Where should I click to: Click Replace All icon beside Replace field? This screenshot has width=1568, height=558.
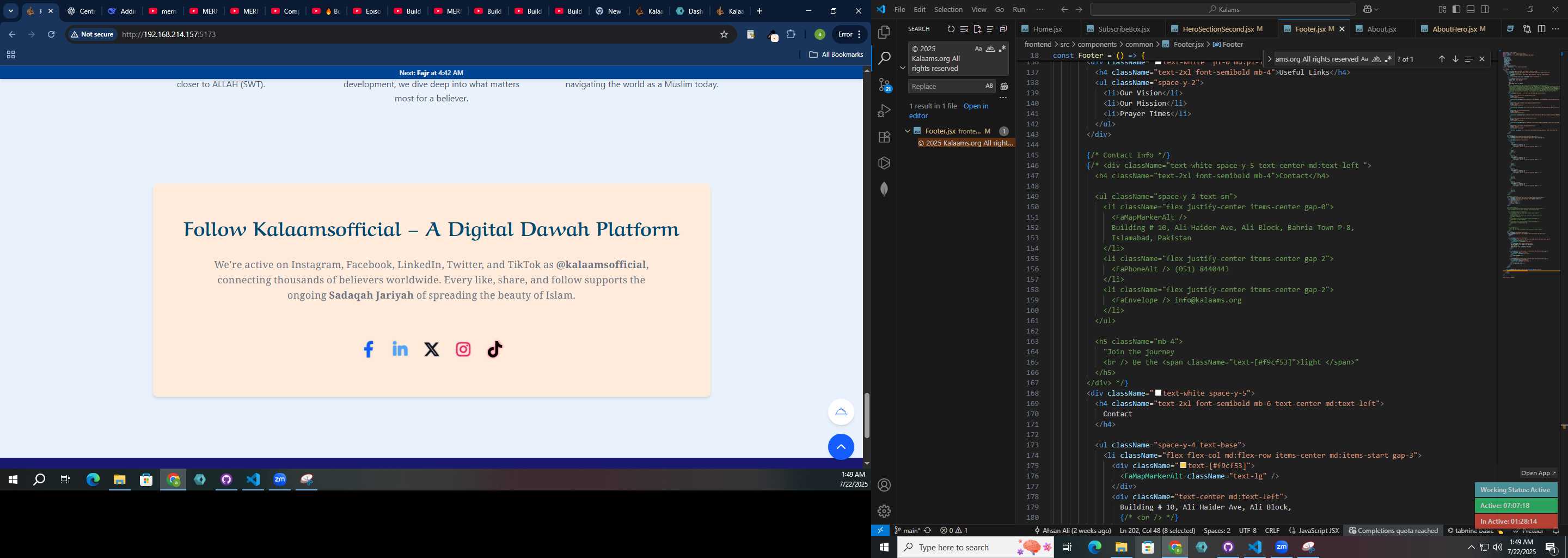click(1004, 87)
